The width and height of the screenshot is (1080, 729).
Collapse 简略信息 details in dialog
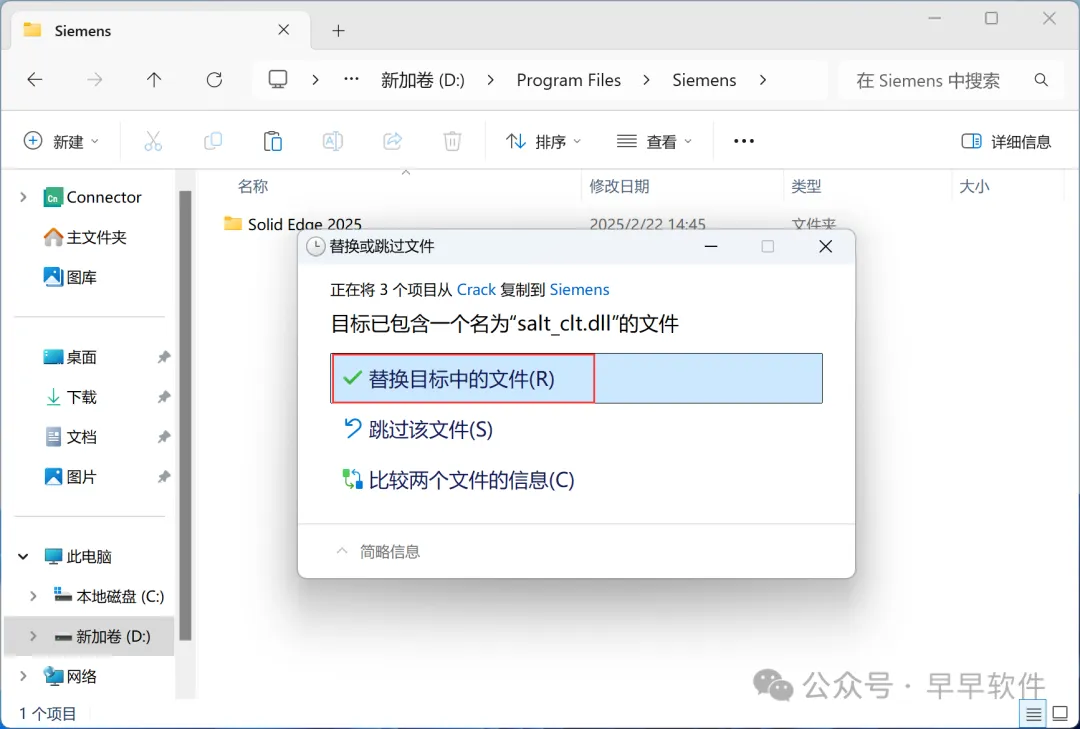377,551
